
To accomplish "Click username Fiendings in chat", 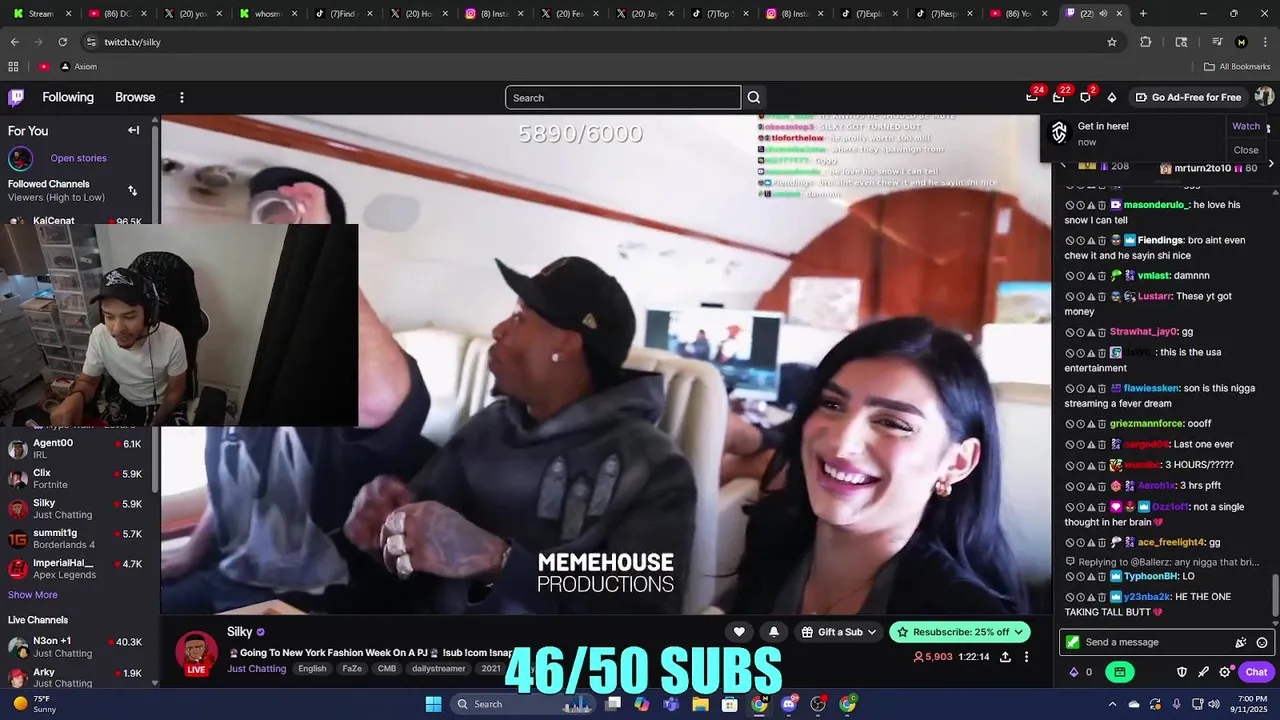I will [1160, 241].
